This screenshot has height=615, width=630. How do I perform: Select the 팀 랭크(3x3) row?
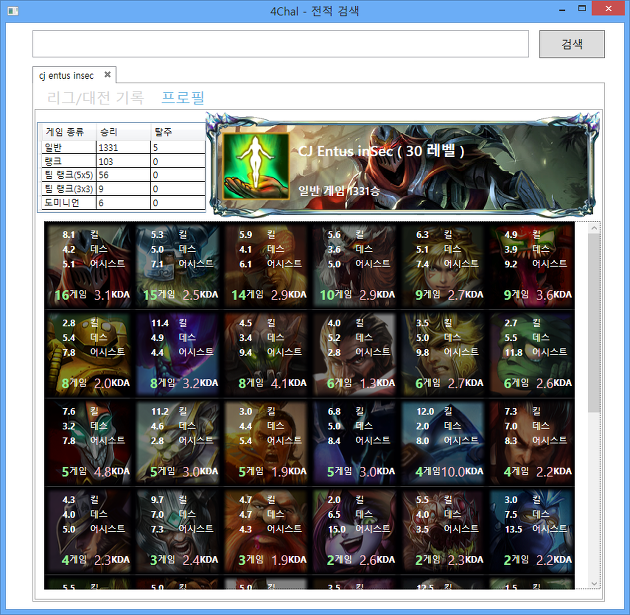tap(123, 189)
